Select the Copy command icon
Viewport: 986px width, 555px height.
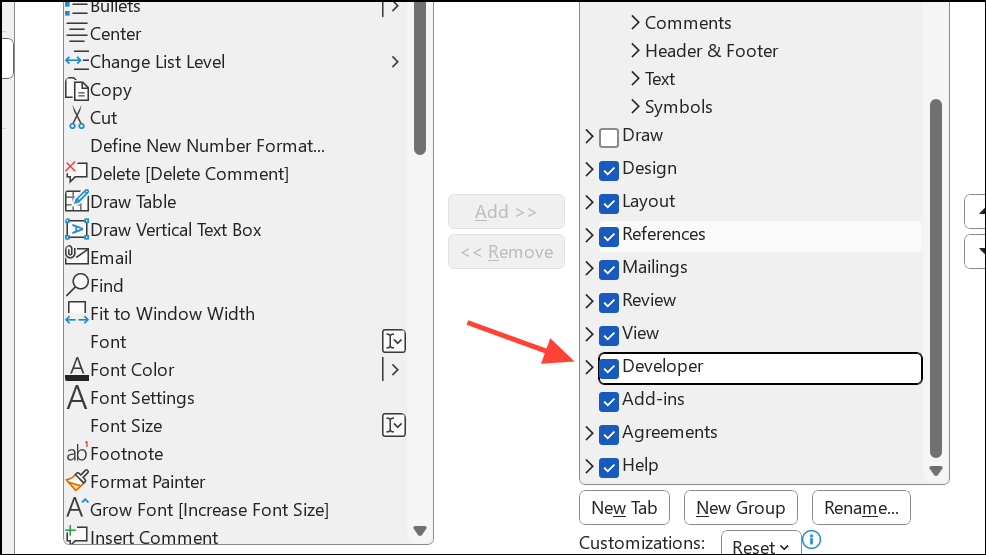[x=77, y=90]
